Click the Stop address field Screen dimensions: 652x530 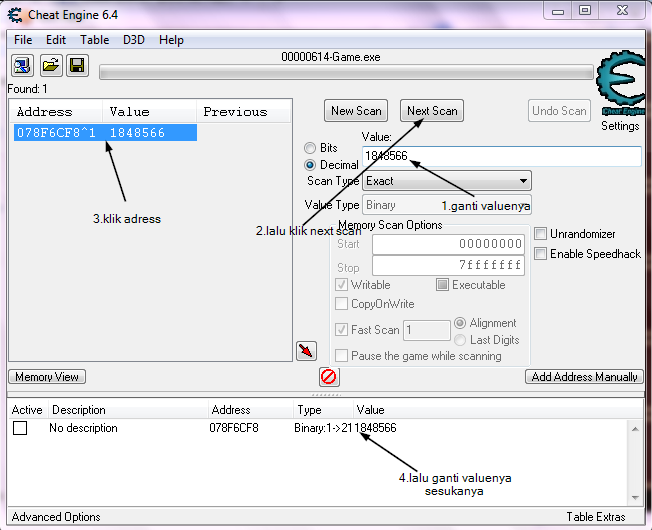448,265
